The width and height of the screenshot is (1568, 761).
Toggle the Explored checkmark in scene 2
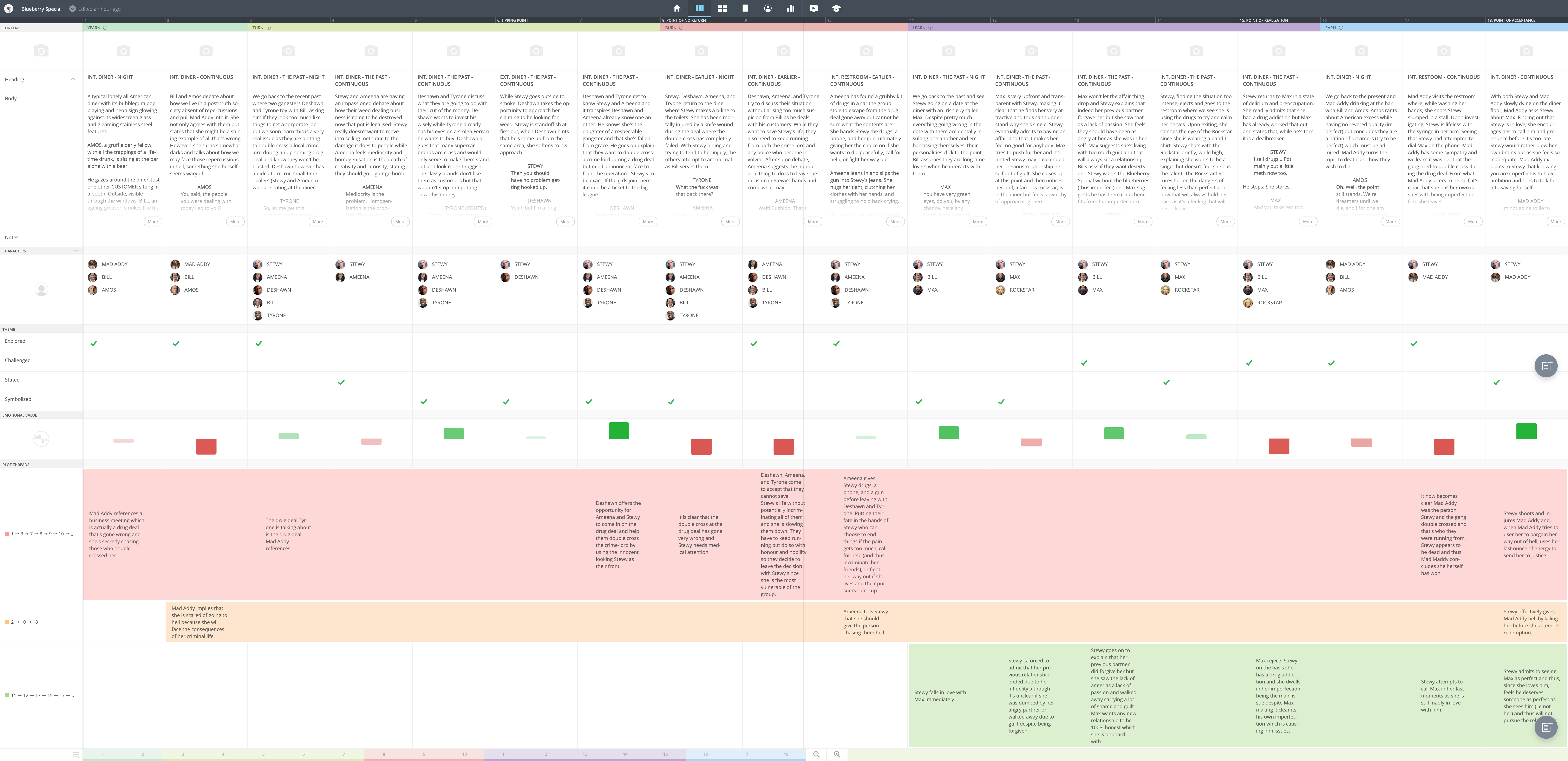click(176, 344)
